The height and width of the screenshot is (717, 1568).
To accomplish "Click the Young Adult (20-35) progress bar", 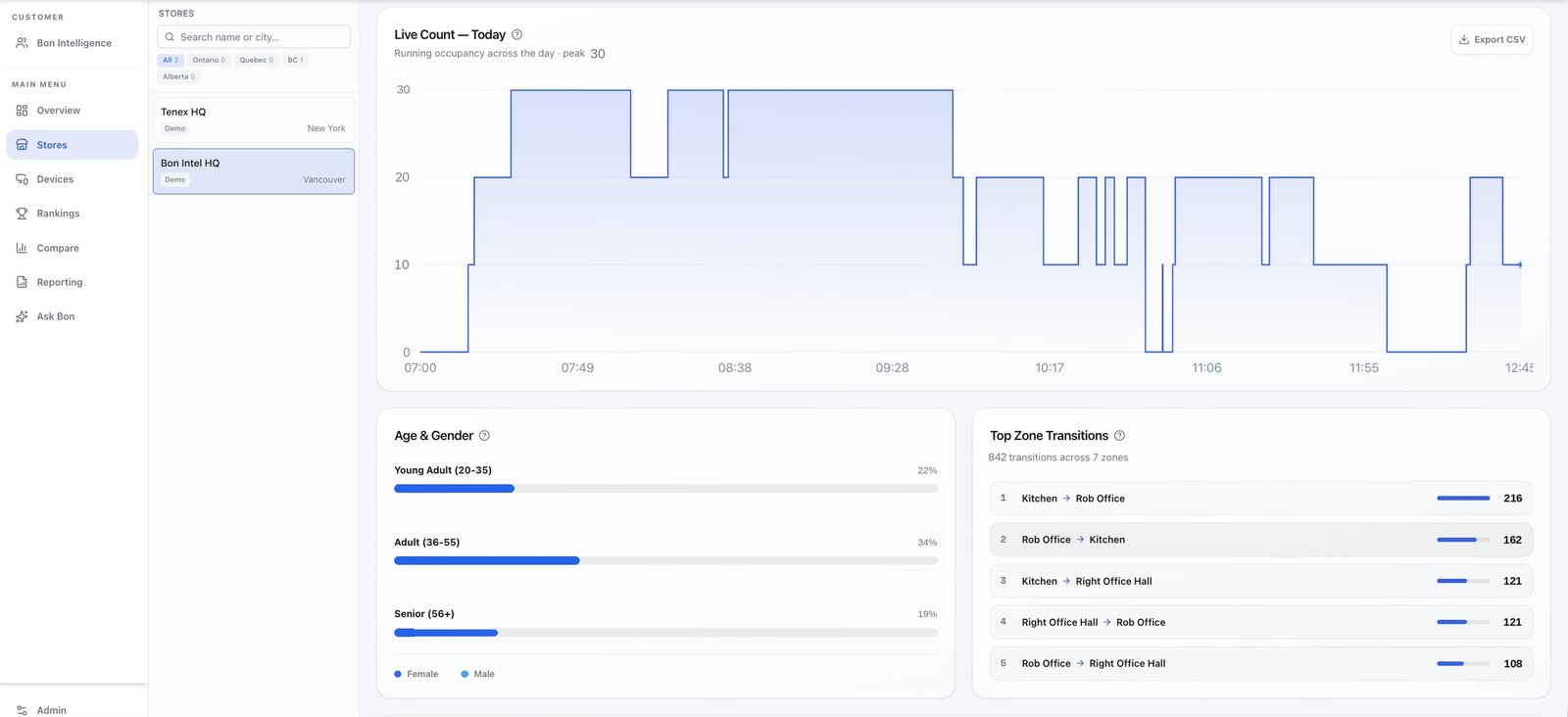I will pyautogui.click(x=665, y=489).
